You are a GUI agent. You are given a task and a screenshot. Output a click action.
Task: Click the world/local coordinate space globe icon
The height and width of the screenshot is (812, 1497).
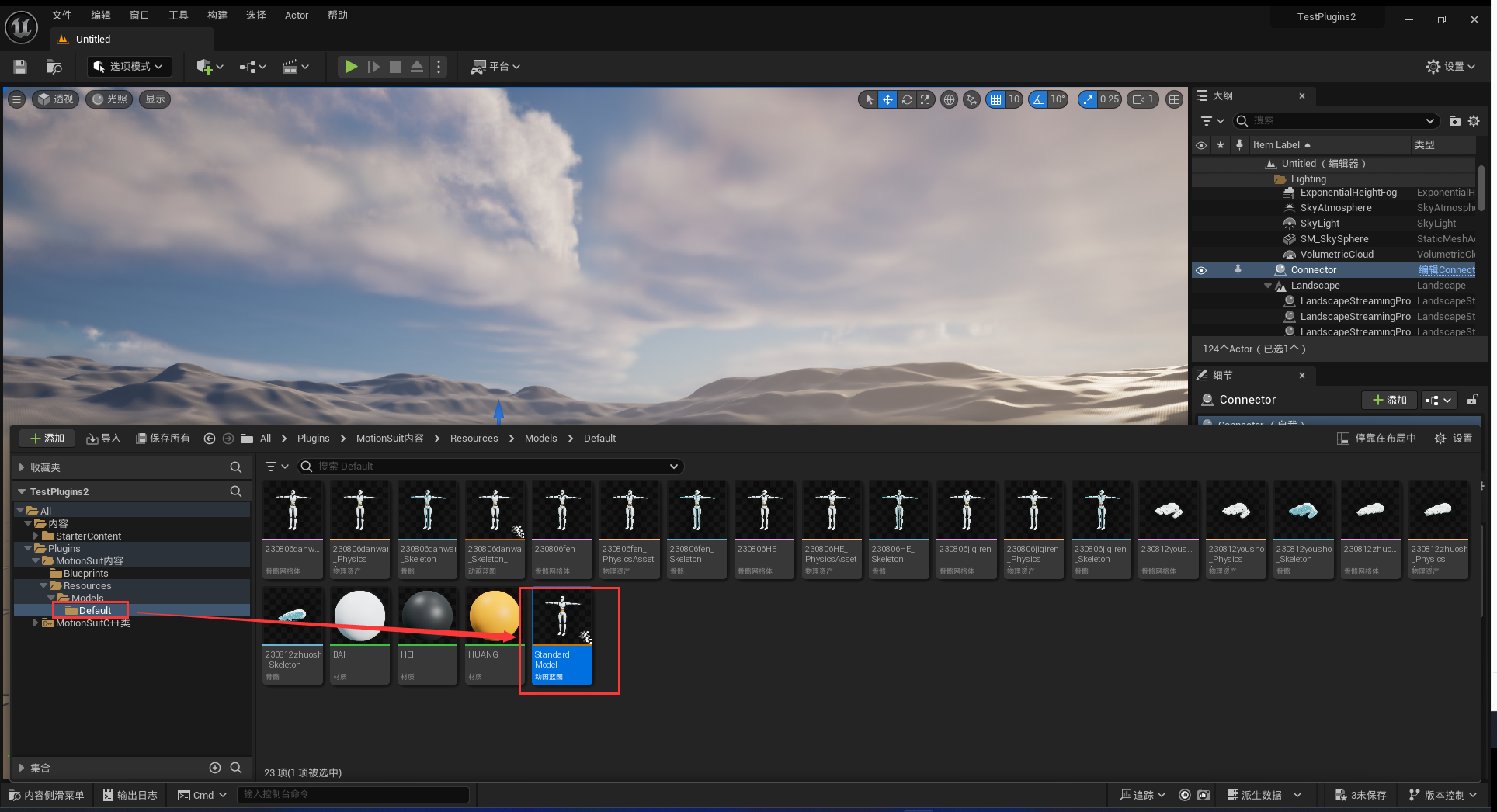pyautogui.click(x=949, y=99)
